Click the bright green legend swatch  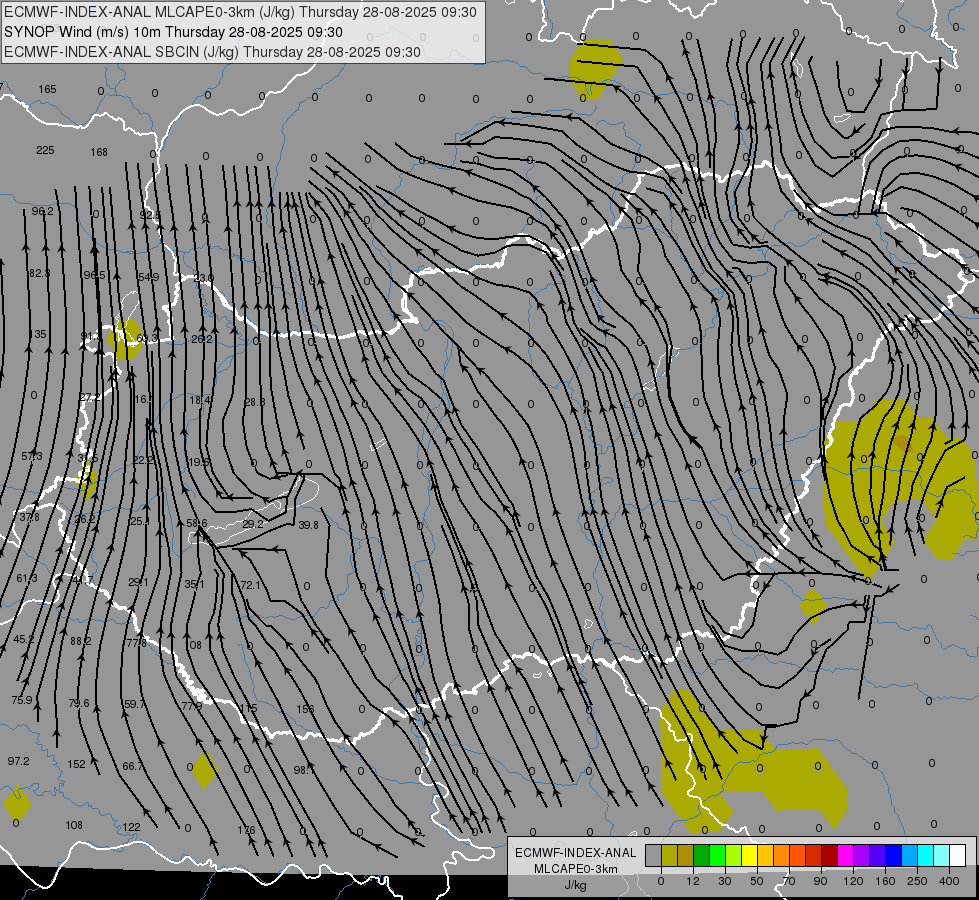pyautogui.click(x=718, y=855)
